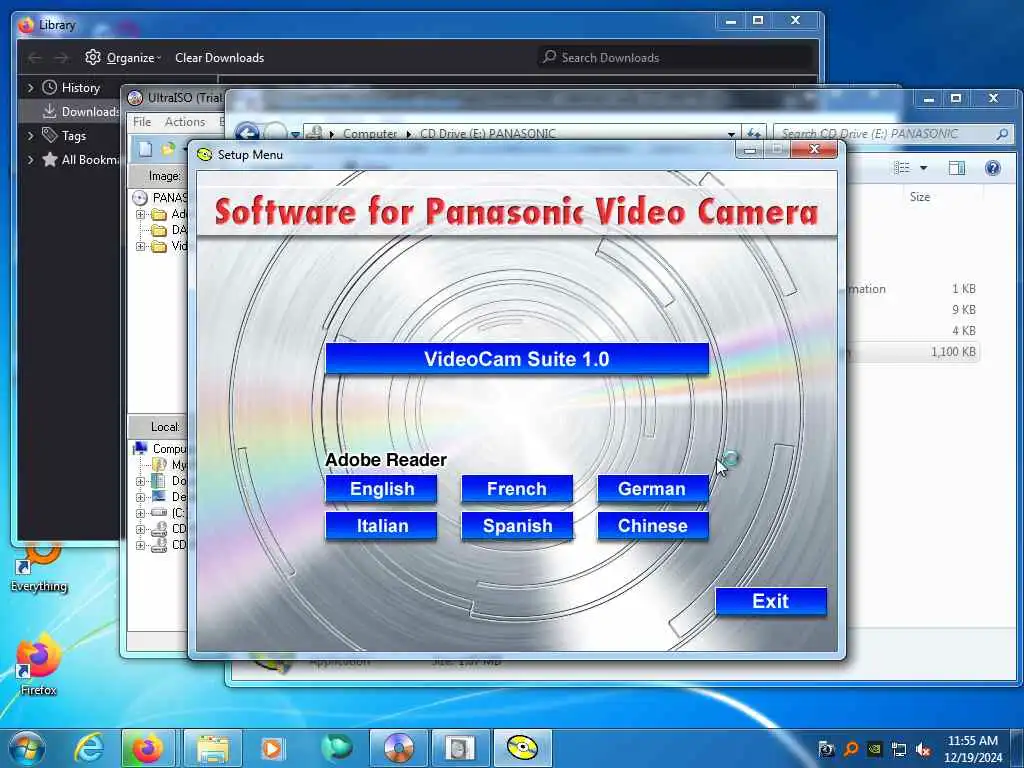Expand the Vid folder in UltraISO image tree
Screen dimensions: 1024x768
[x=140, y=246]
